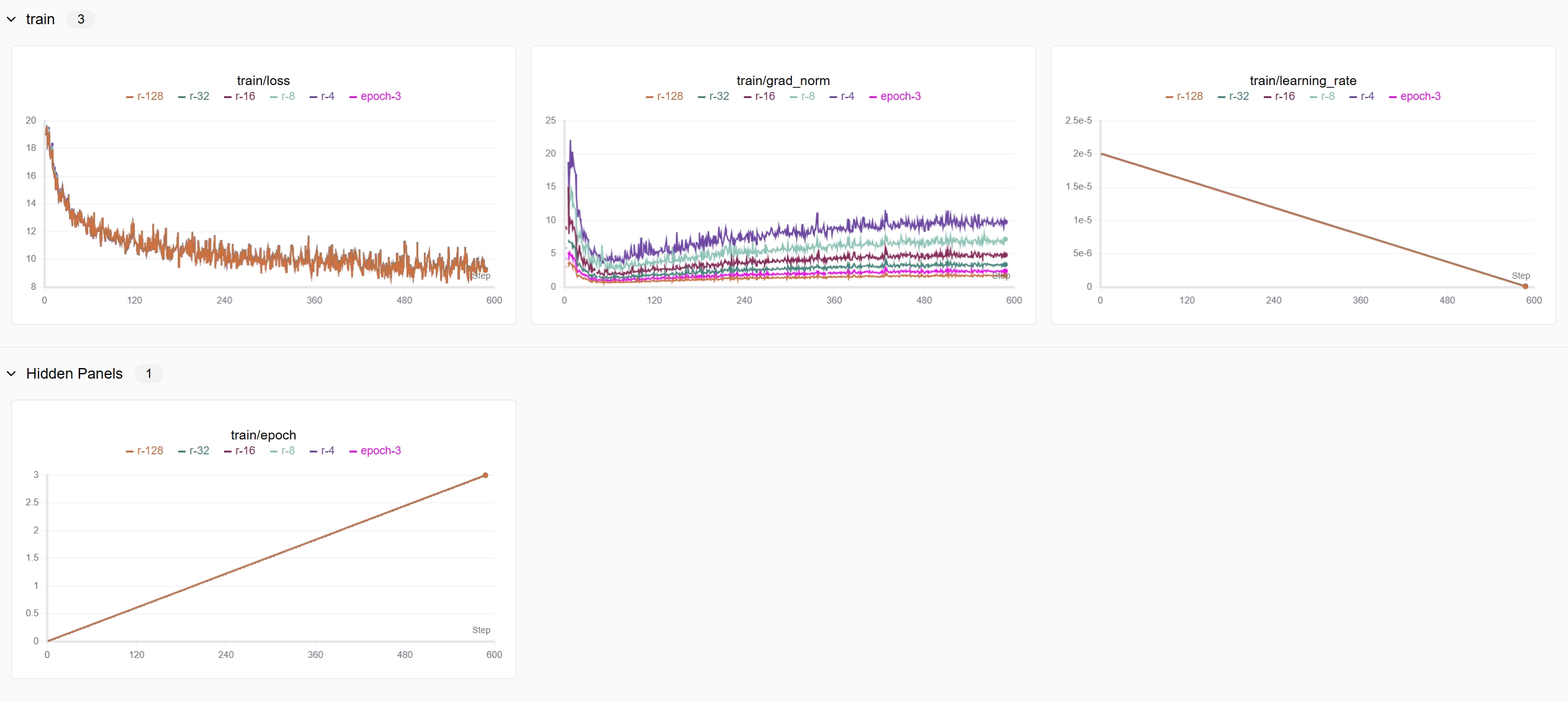Screen dimensions: 1568x702
Task: Click endpoint marker on learning_rate line
Action: (1525, 286)
